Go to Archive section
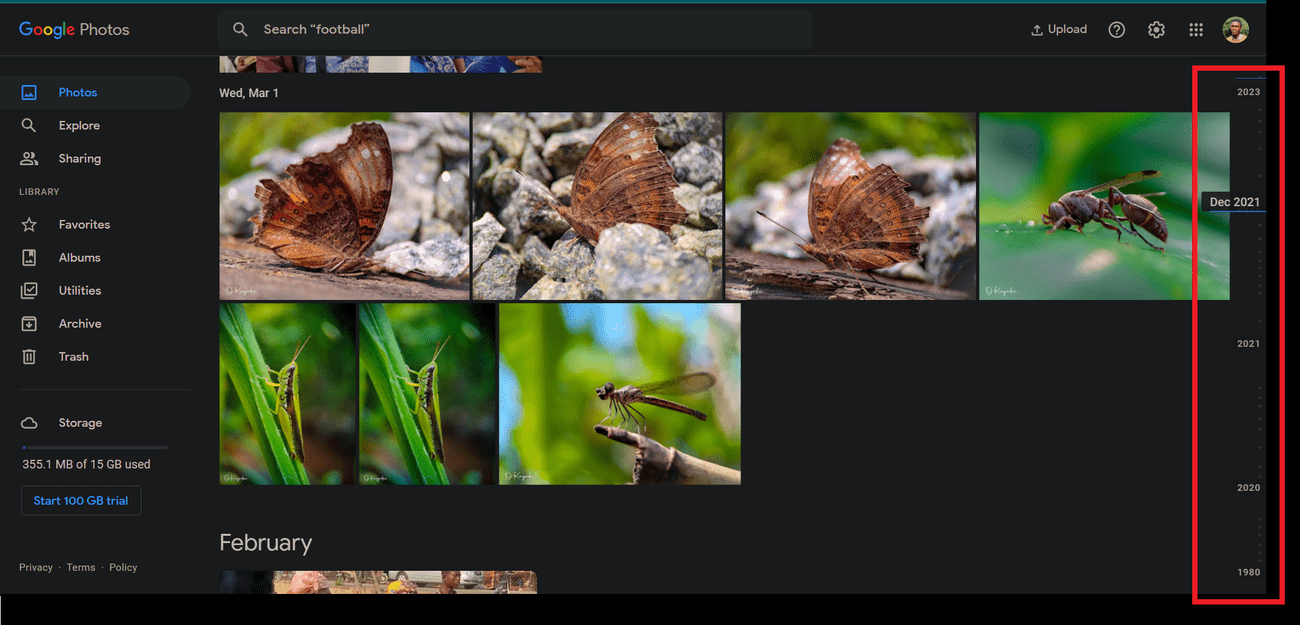This screenshot has width=1300, height=625. point(79,324)
